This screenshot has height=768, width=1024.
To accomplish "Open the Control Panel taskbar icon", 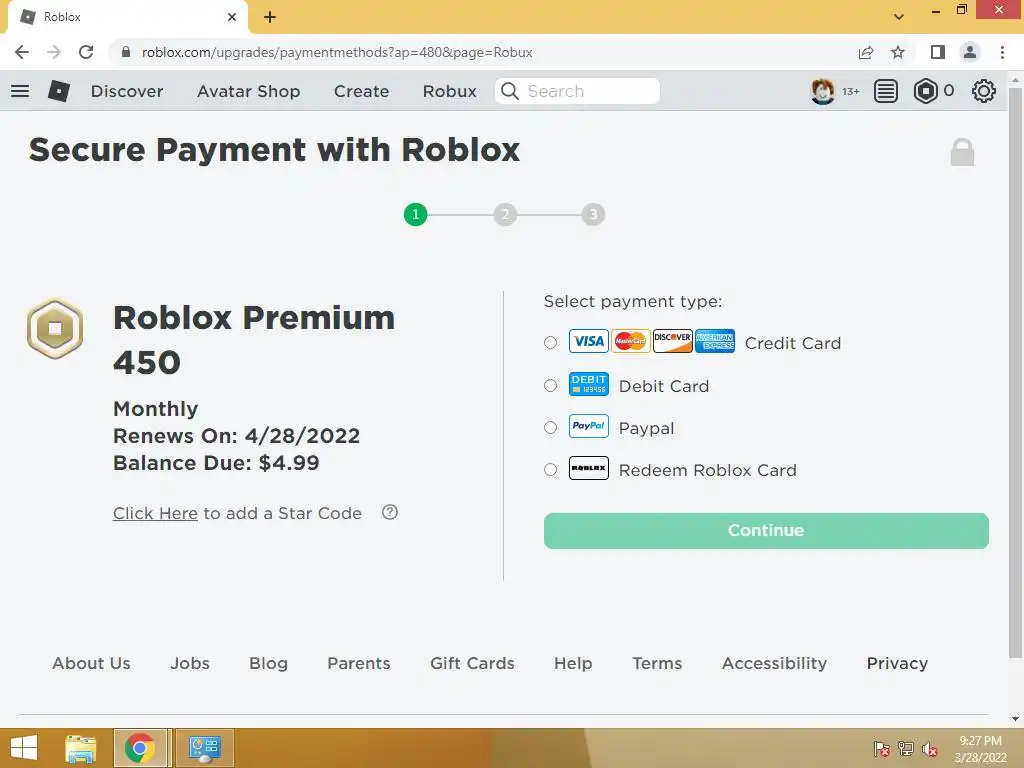I will pos(204,748).
